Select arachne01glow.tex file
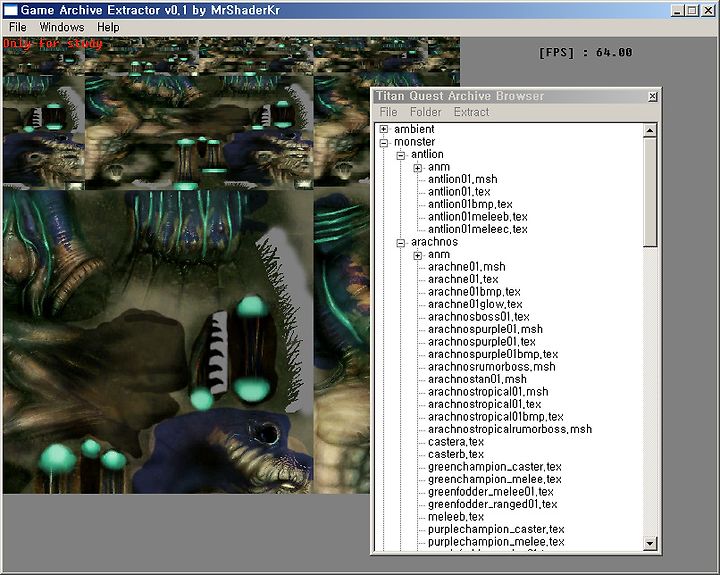 coord(475,304)
